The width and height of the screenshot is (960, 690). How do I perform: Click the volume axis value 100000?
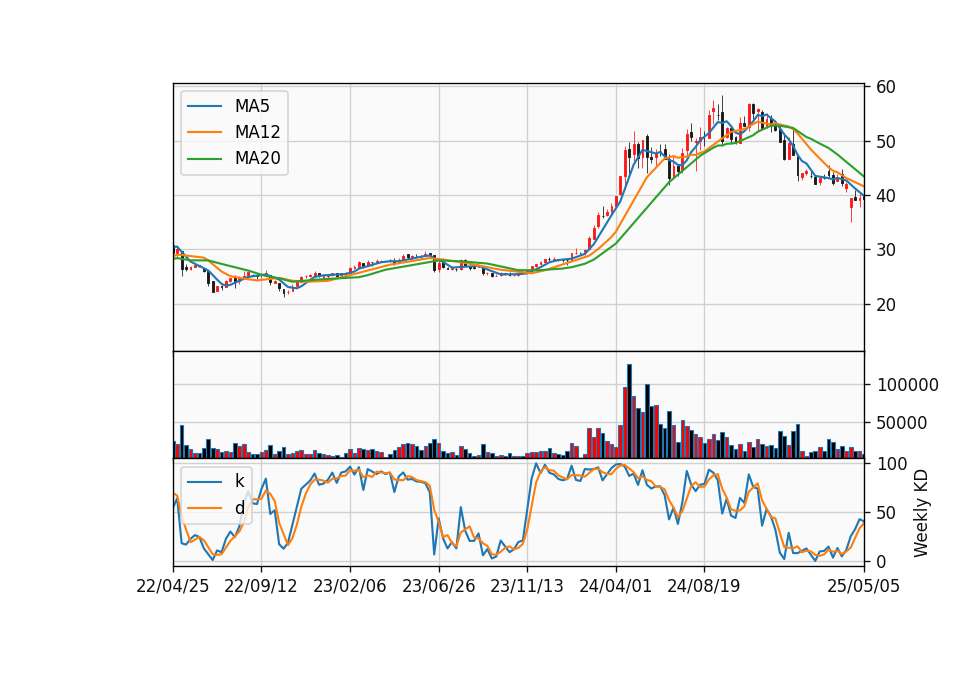[908, 384]
